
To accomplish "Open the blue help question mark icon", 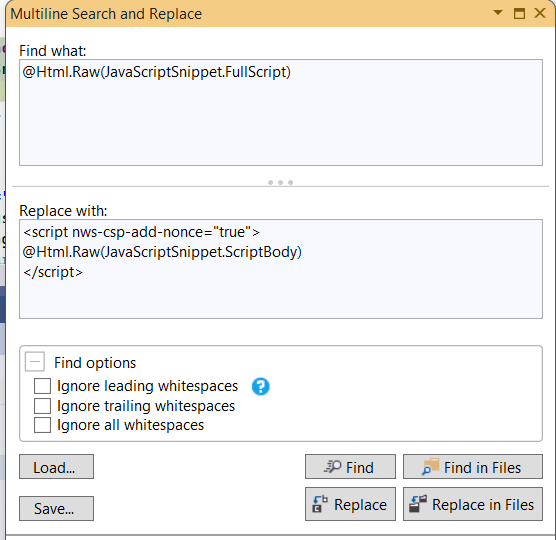I will [261, 386].
